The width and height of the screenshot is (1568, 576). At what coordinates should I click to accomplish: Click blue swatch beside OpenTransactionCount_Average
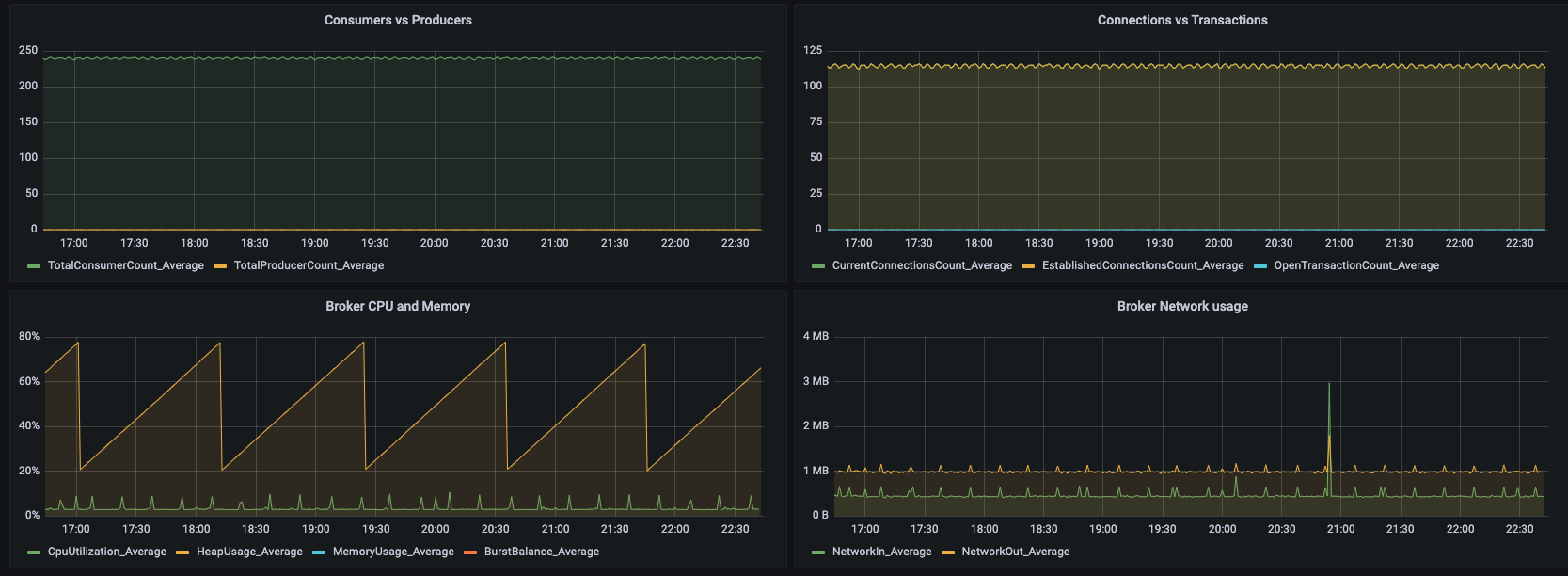(1260, 266)
